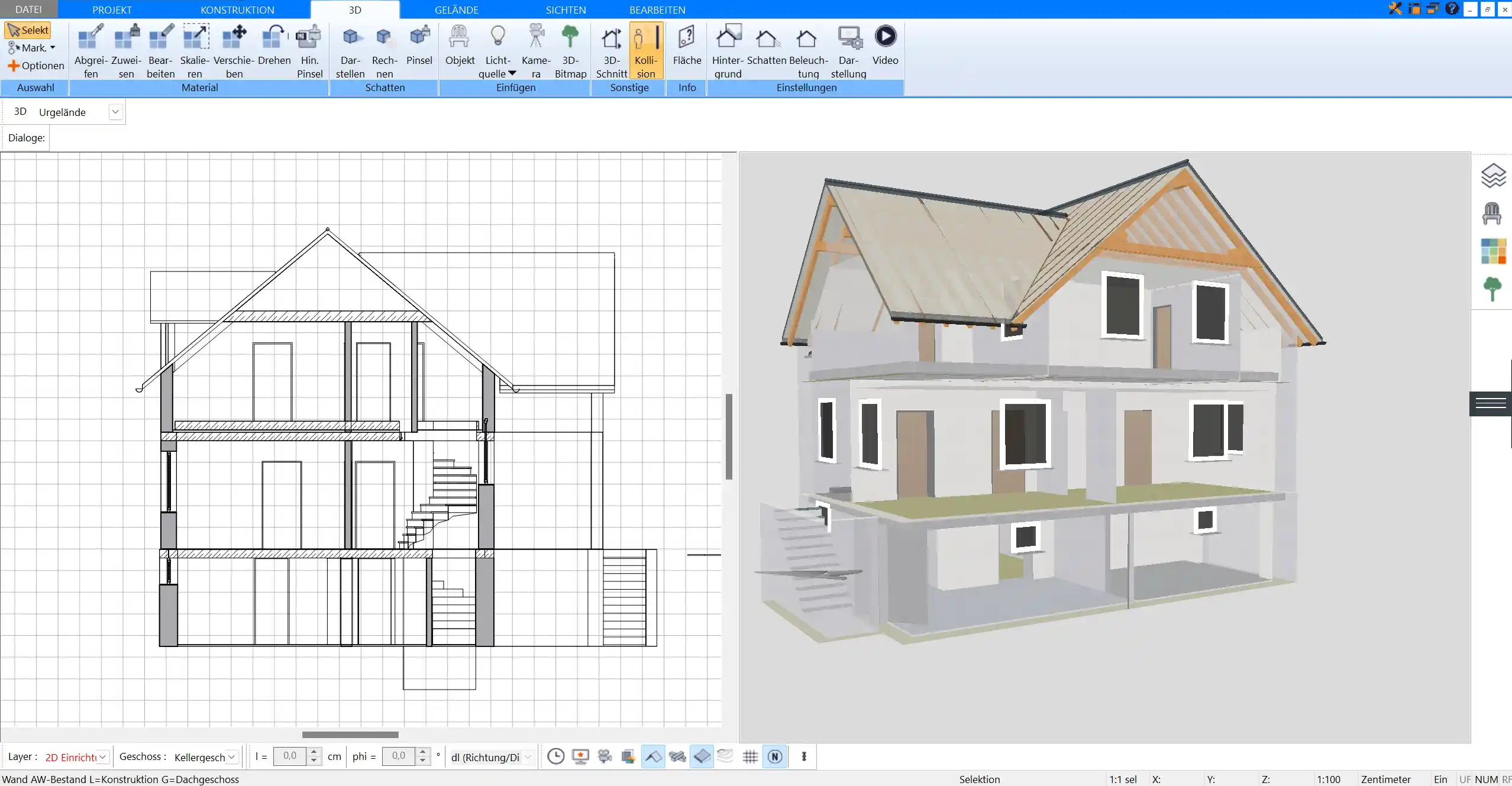Click the horizontal scrollbar of 2D view
This screenshot has height=786, width=1512.
point(350,735)
